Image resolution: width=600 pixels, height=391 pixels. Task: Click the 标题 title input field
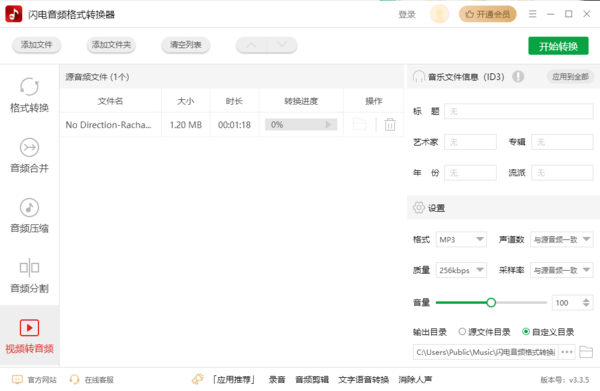[518, 111]
